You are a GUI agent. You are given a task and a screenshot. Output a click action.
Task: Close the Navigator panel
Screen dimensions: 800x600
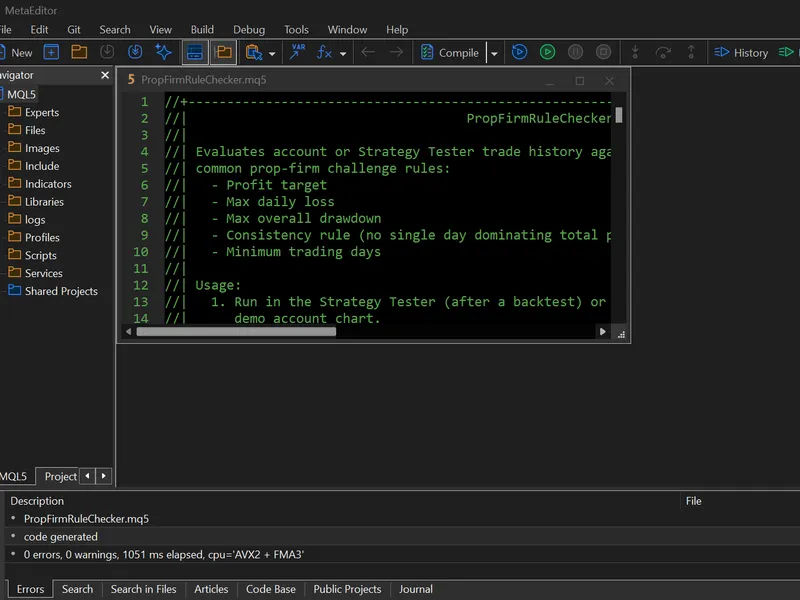tap(105, 75)
